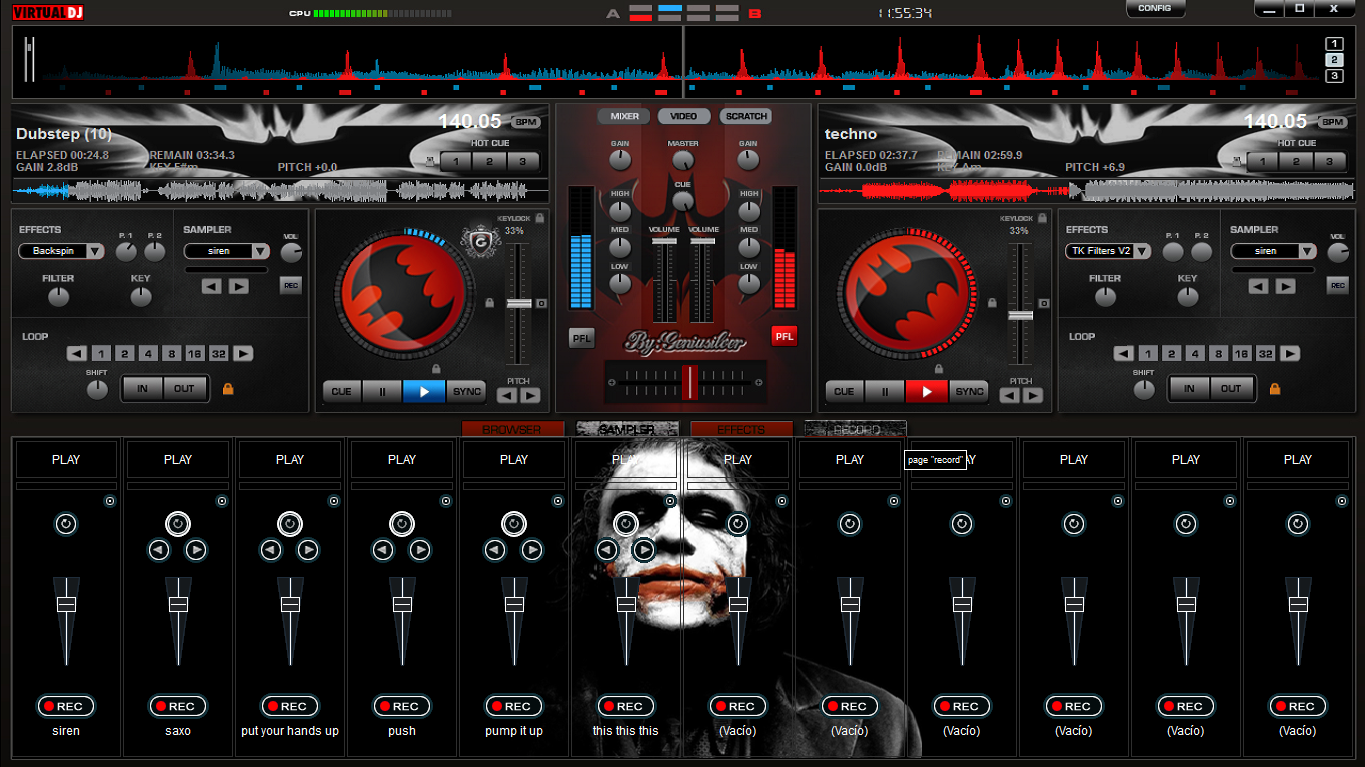Open the BROWSER page tab

point(512,429)
